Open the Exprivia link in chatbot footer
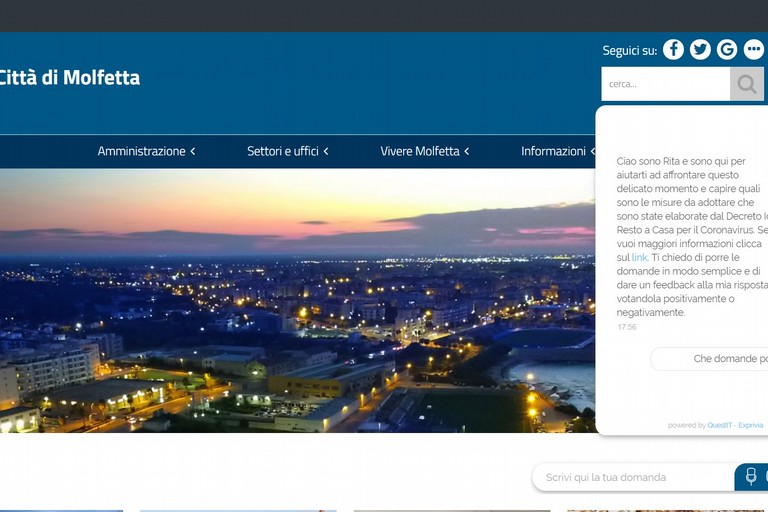Viewport: 768px width, 512px height. 751,425
